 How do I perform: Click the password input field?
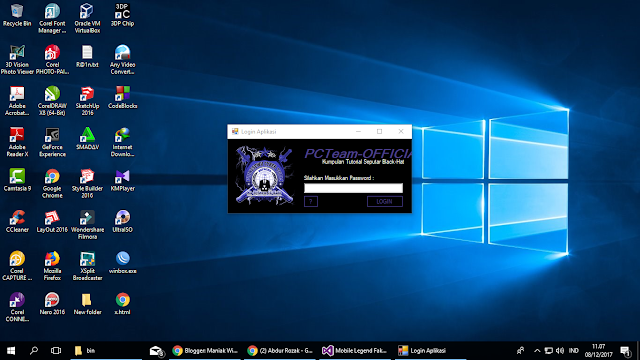coord(353,188)
